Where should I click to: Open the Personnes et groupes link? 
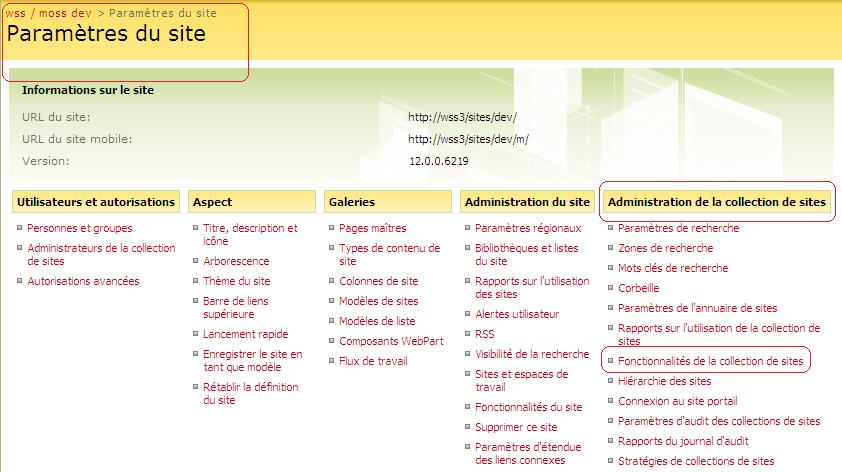pos(79,228)
